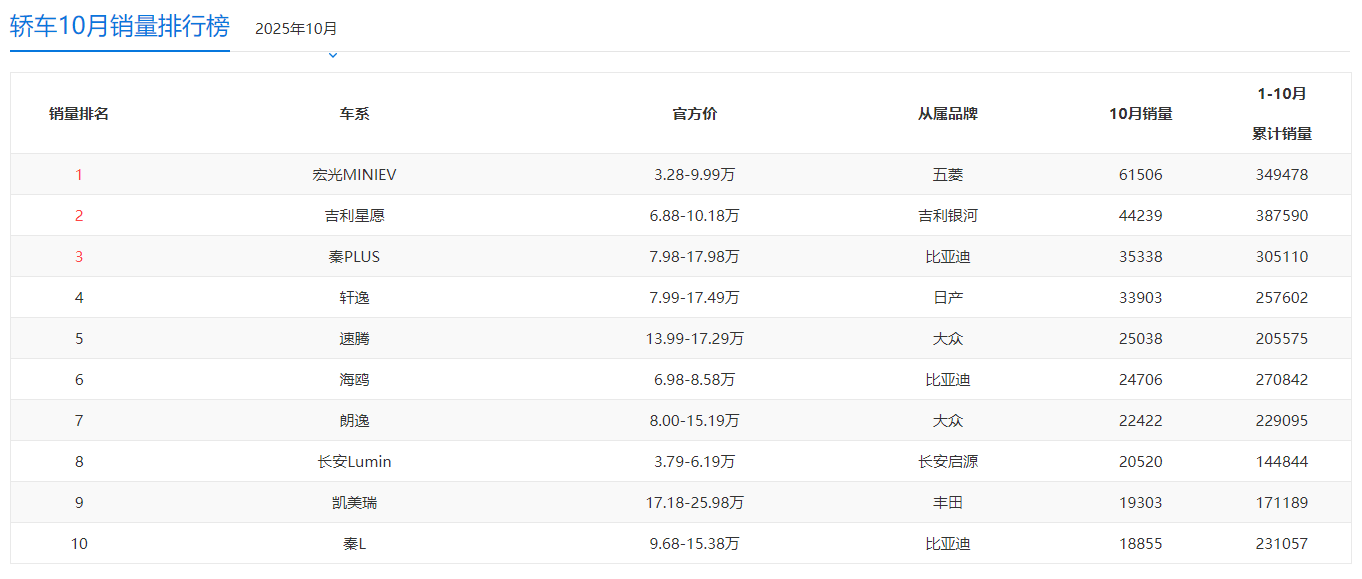This screenshot has width=1362, height=579.
Task: Click the 从属品牌 column header
Action: pyautogui.click(x=947, y=114)
